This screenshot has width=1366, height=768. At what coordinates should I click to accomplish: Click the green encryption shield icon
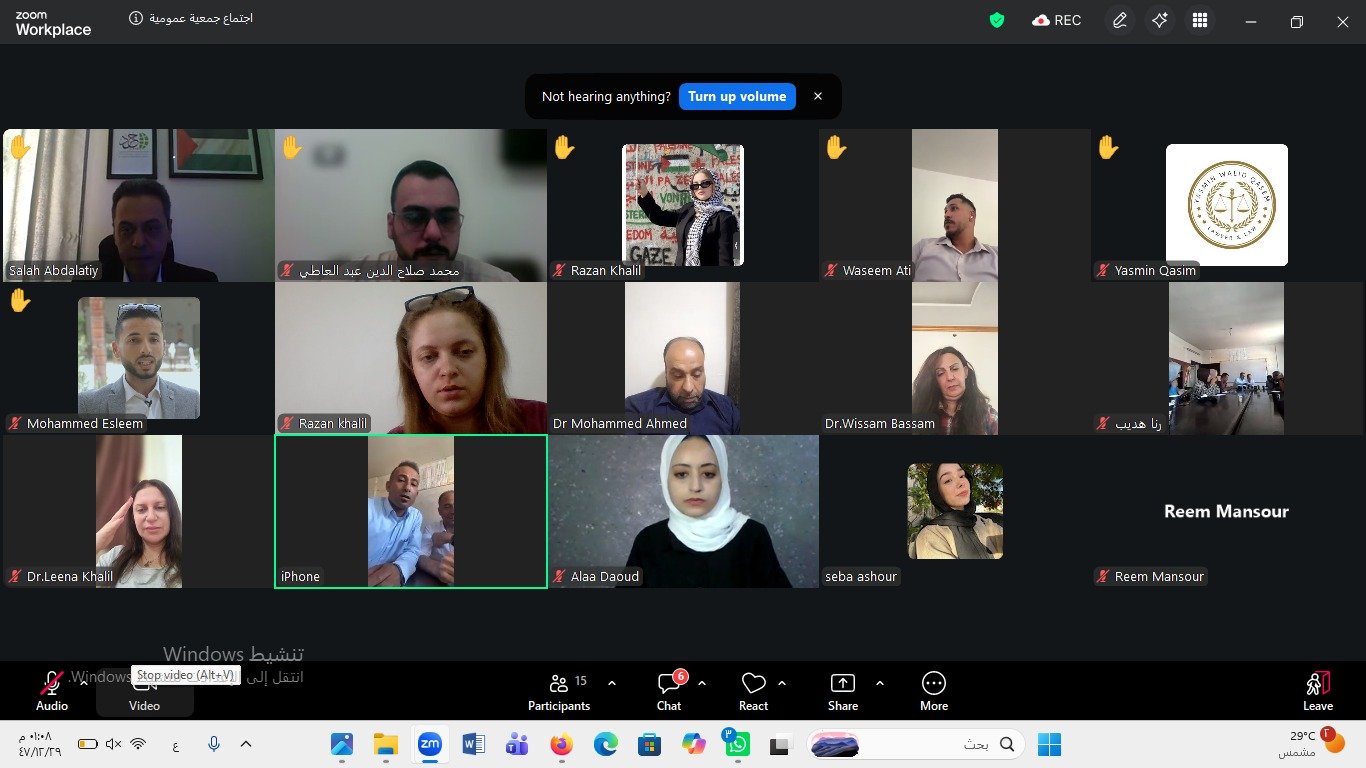pos(996,20)
